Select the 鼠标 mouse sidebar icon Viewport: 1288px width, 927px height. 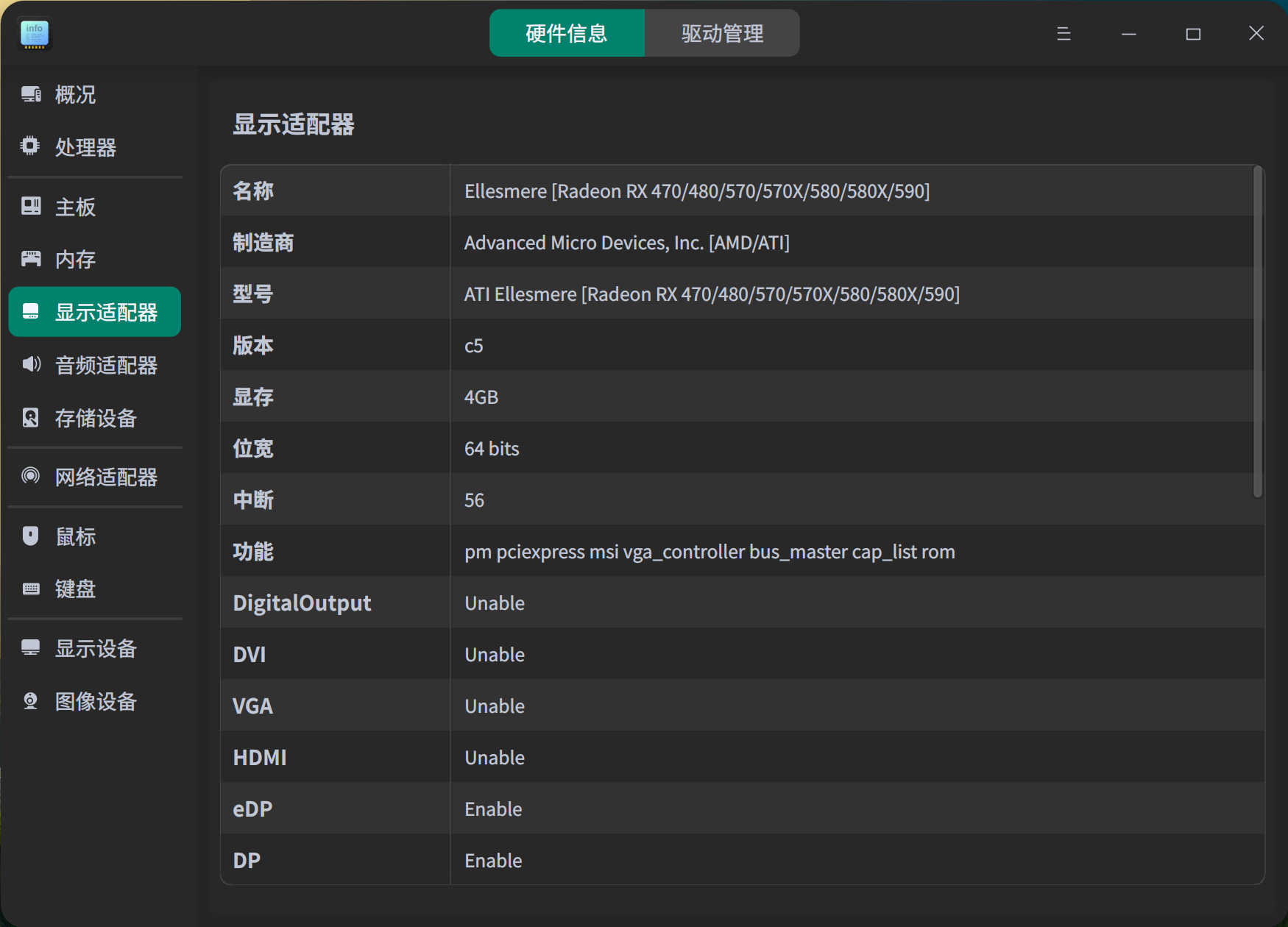click(29, 536)
